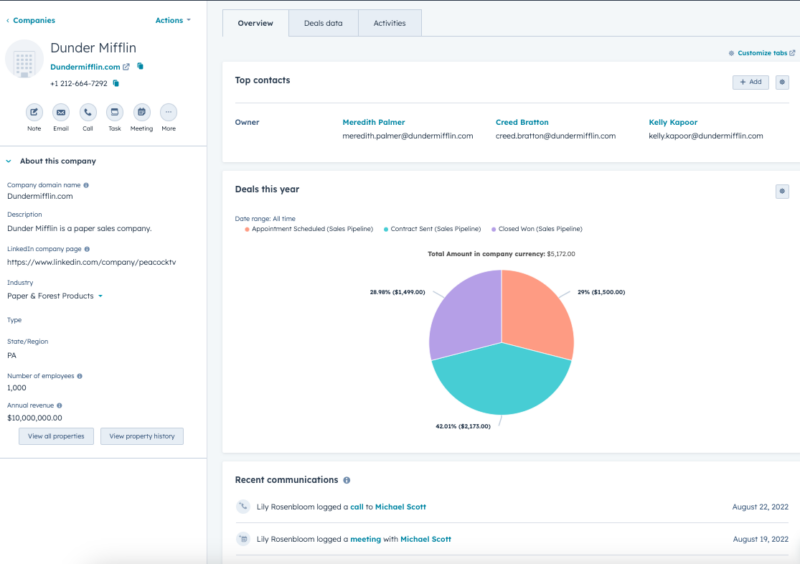Click the Email icon button
Screen dimensions: 800x564
pyautogui.click(x=61, y=112)
